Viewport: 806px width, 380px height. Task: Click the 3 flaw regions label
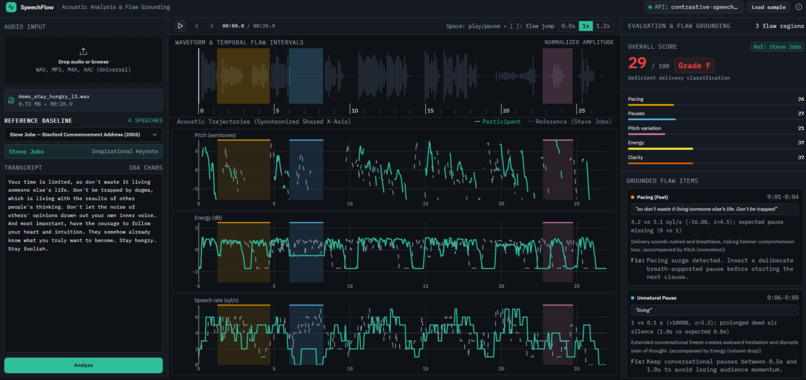779,26
